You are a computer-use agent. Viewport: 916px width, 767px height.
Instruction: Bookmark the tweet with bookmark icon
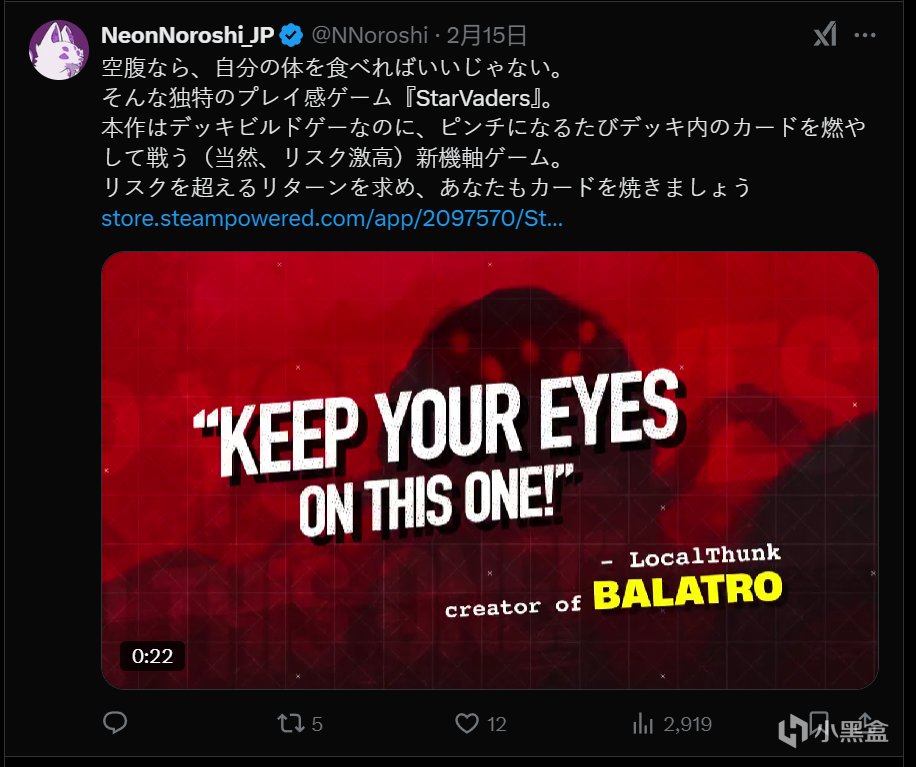tap(820, 723)
